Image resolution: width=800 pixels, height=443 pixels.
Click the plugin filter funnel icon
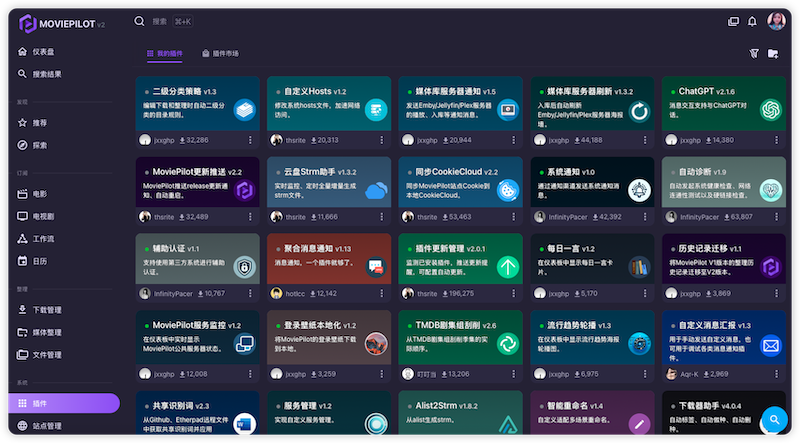tap(754, 54)
